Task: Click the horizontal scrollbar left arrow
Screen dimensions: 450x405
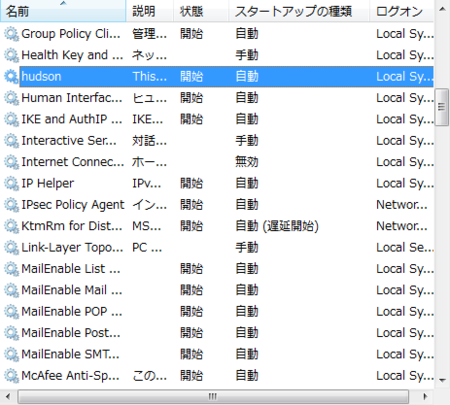Action: (8, 397)
